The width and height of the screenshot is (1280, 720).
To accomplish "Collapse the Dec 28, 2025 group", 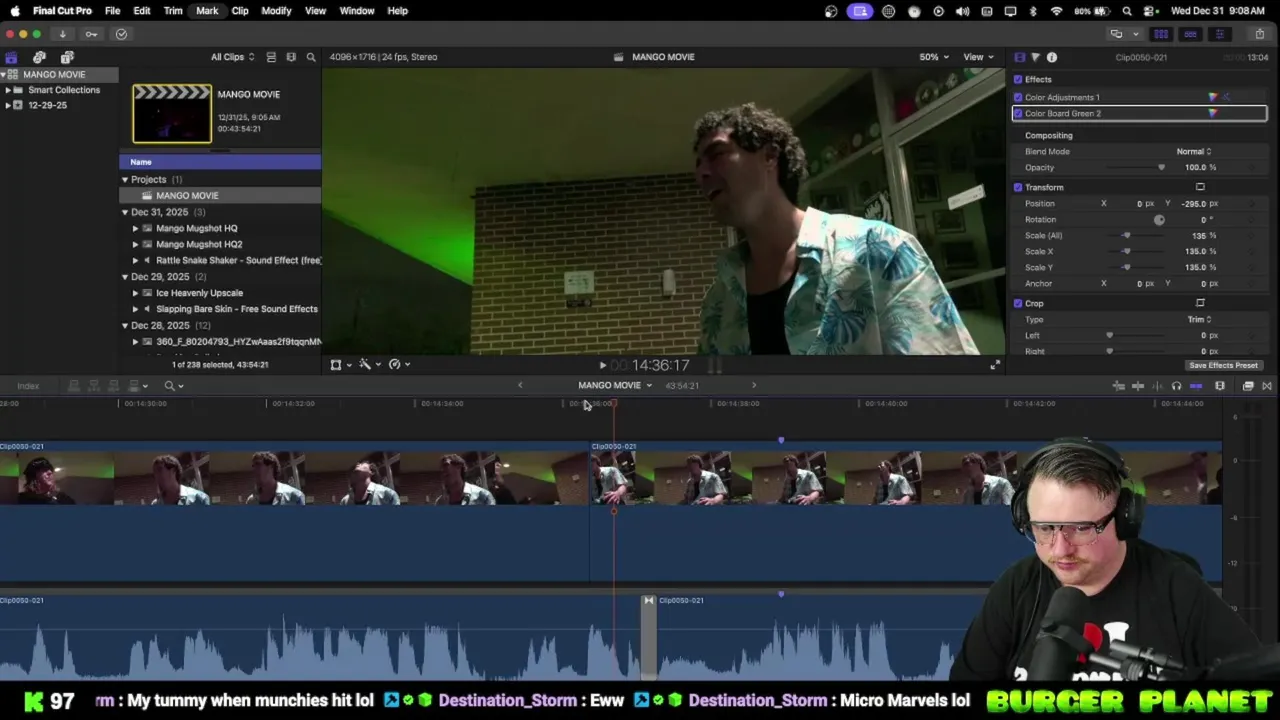I will click(125, 325).
